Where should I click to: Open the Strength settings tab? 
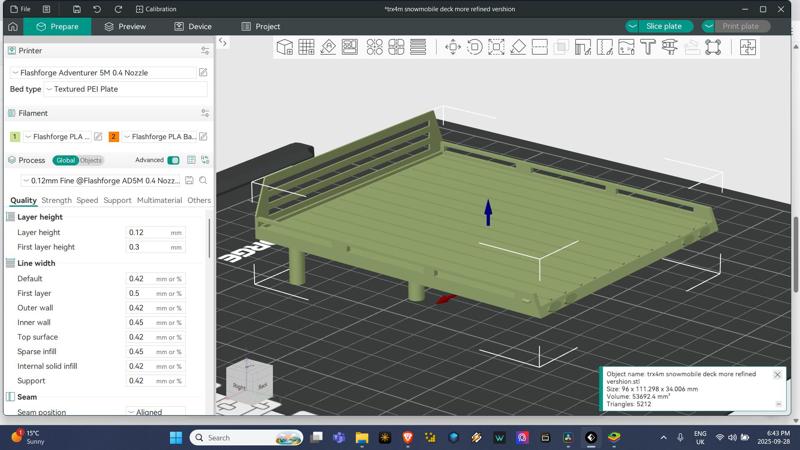coord(56,200)
